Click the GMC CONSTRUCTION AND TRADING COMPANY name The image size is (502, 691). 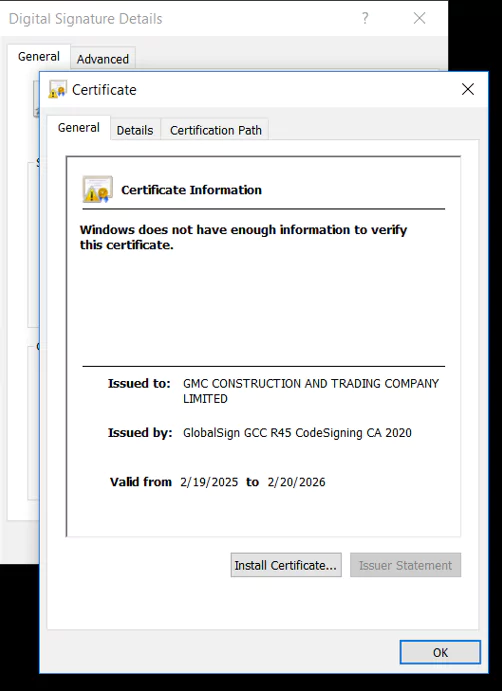(311, 391)
